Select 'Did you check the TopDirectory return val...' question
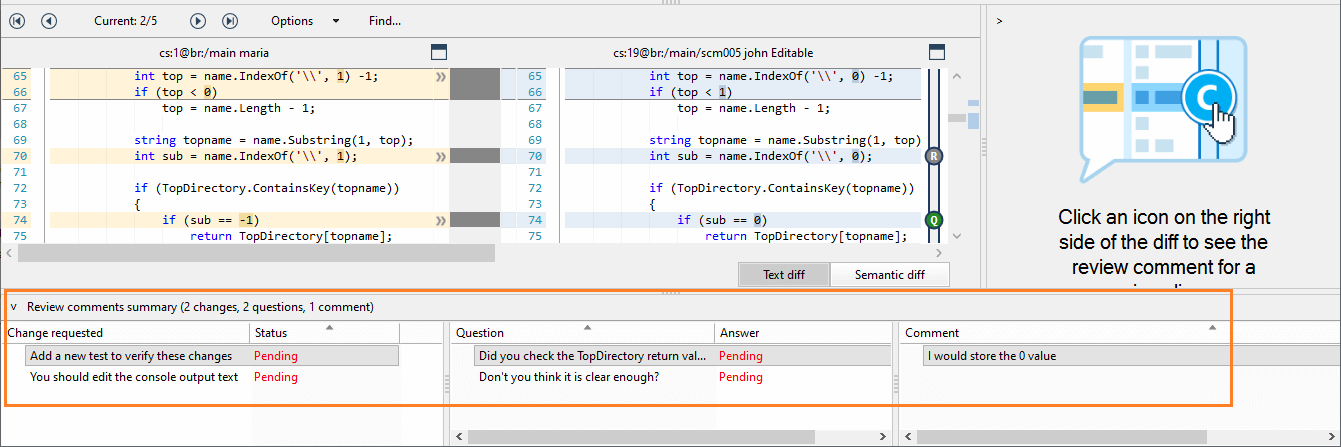Screen dimensions: 1341x447 [x=593, y=356]
